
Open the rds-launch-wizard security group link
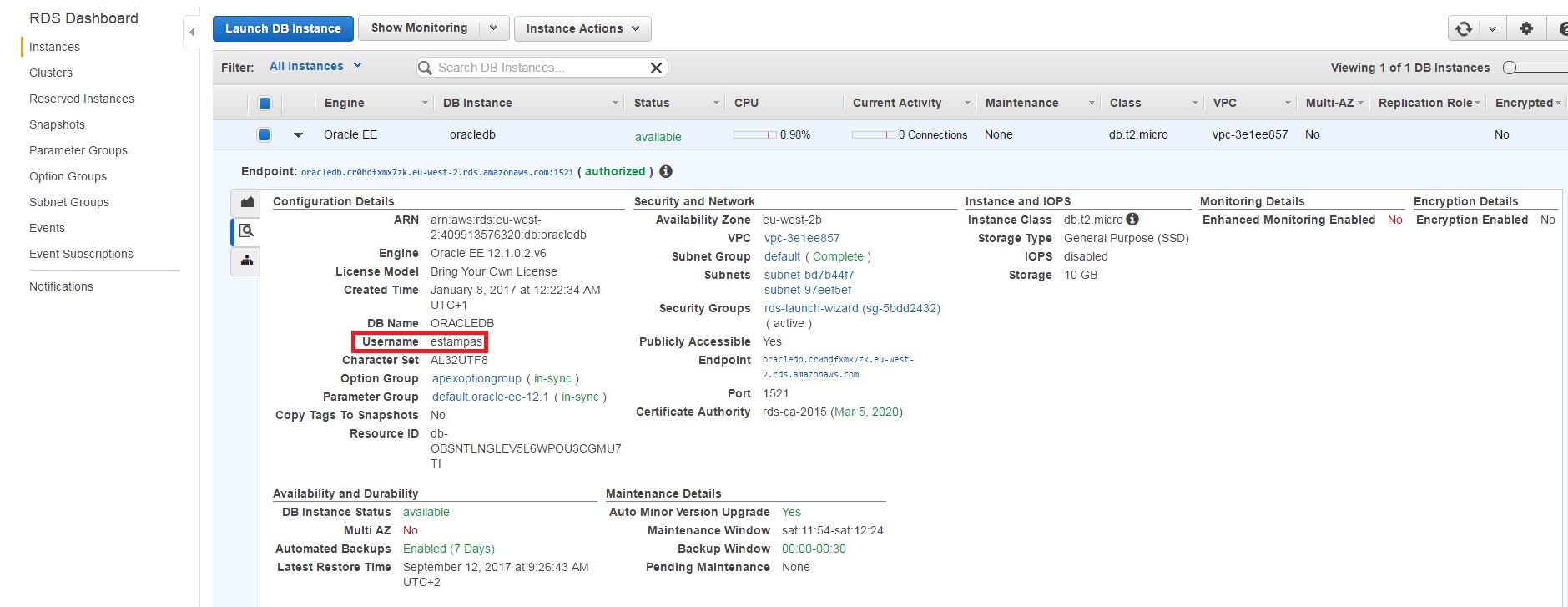coord(852,308)
